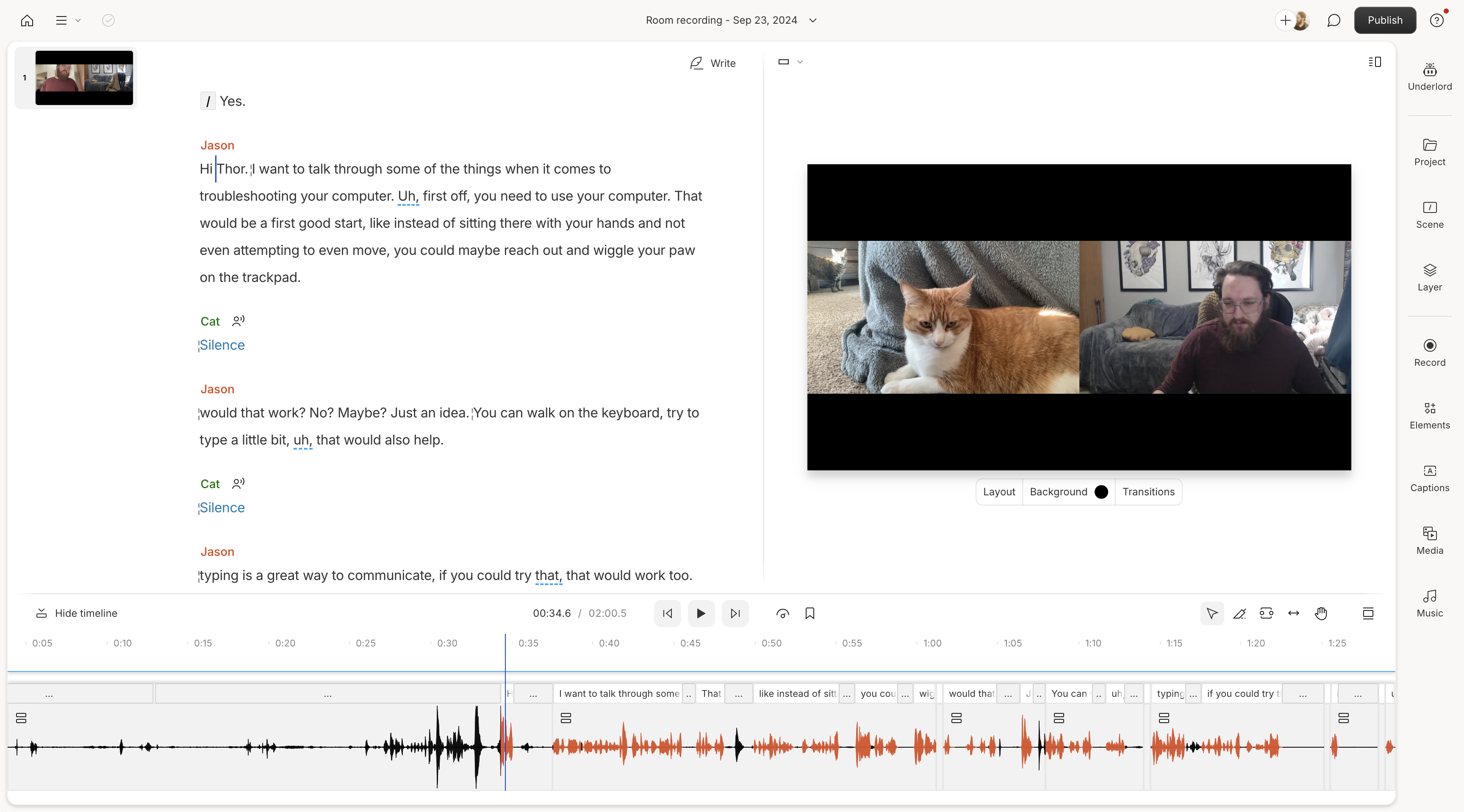
Task: Skip to the previous scene button
Action: [x=667, y=613]
